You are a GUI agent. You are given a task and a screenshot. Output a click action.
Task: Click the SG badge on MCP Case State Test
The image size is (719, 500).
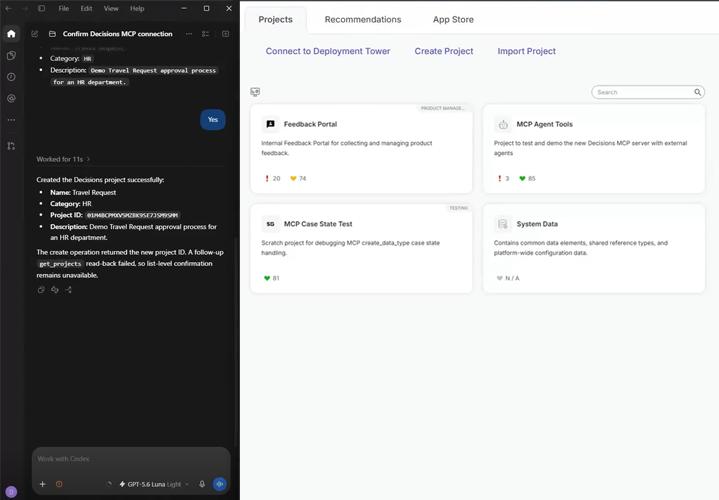(271, 224)
